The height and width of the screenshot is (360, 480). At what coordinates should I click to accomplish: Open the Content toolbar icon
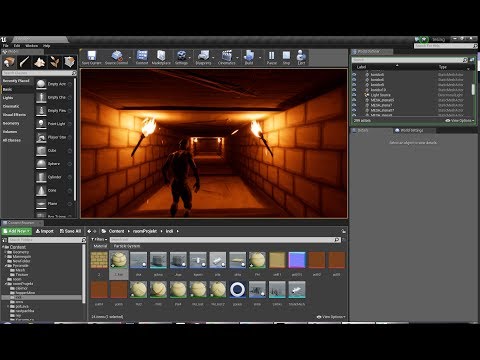coord(142,56)
